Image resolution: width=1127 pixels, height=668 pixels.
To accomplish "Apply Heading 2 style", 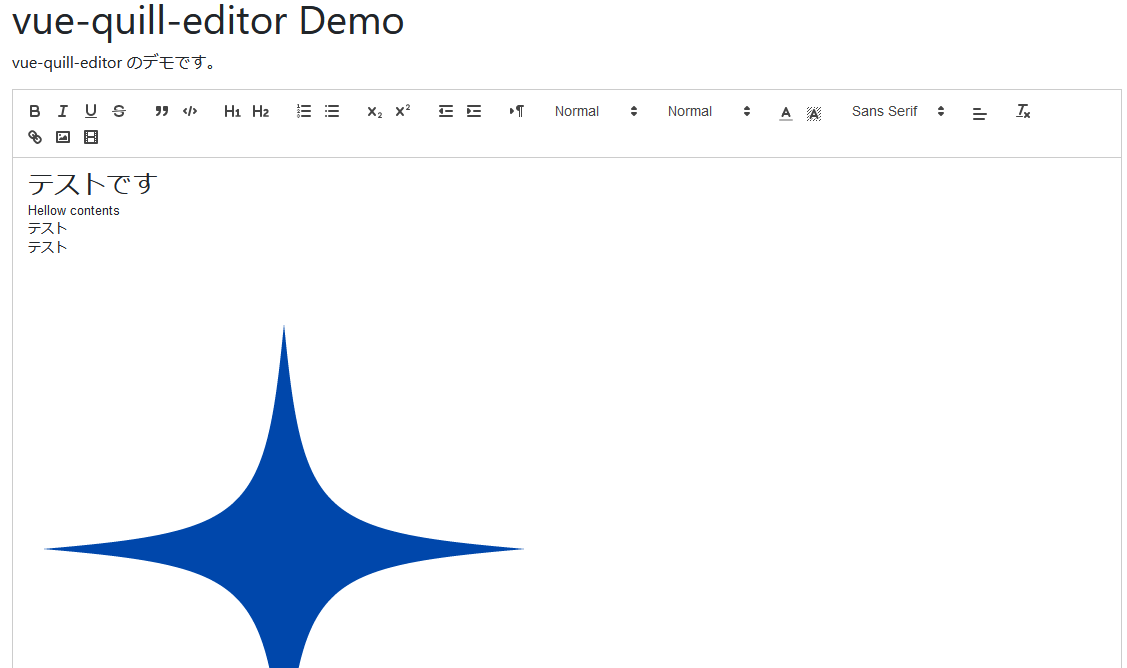I will coord(260,111).
